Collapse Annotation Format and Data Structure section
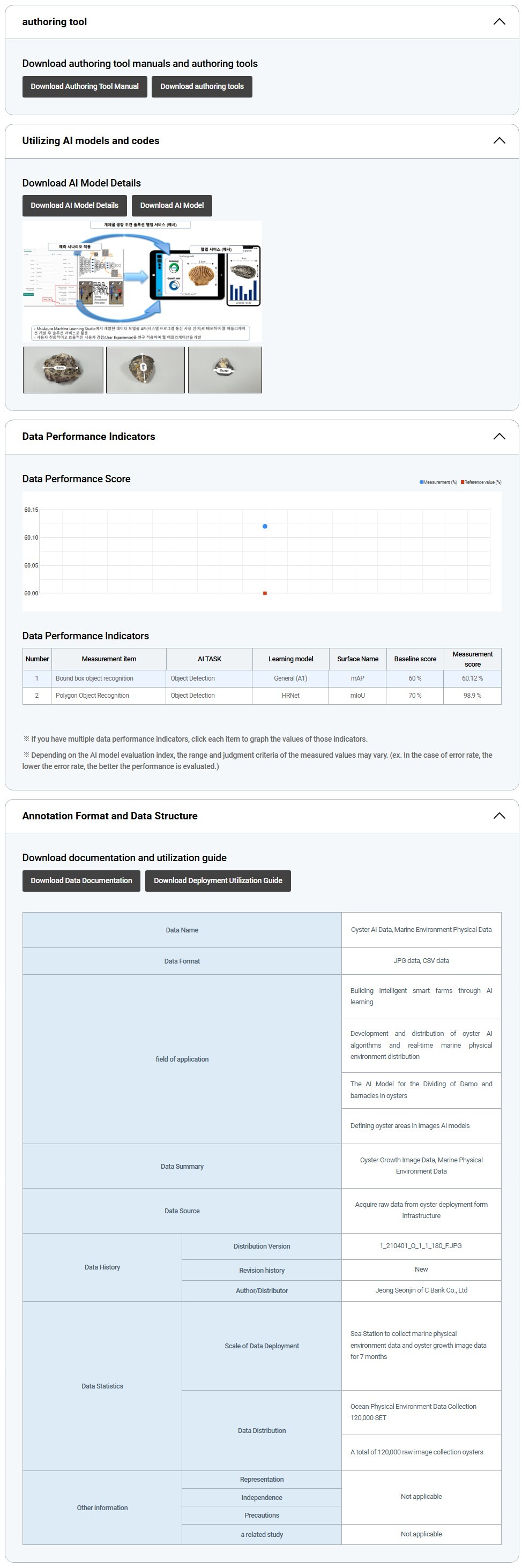The width and height of the screenshot is (522, 1568). [x=499, y=816]
